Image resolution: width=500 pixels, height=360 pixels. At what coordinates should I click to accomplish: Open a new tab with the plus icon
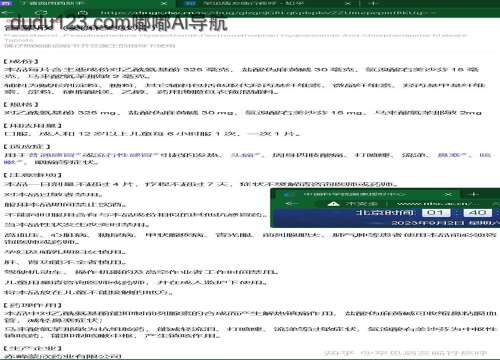click(x=373, y=3)
